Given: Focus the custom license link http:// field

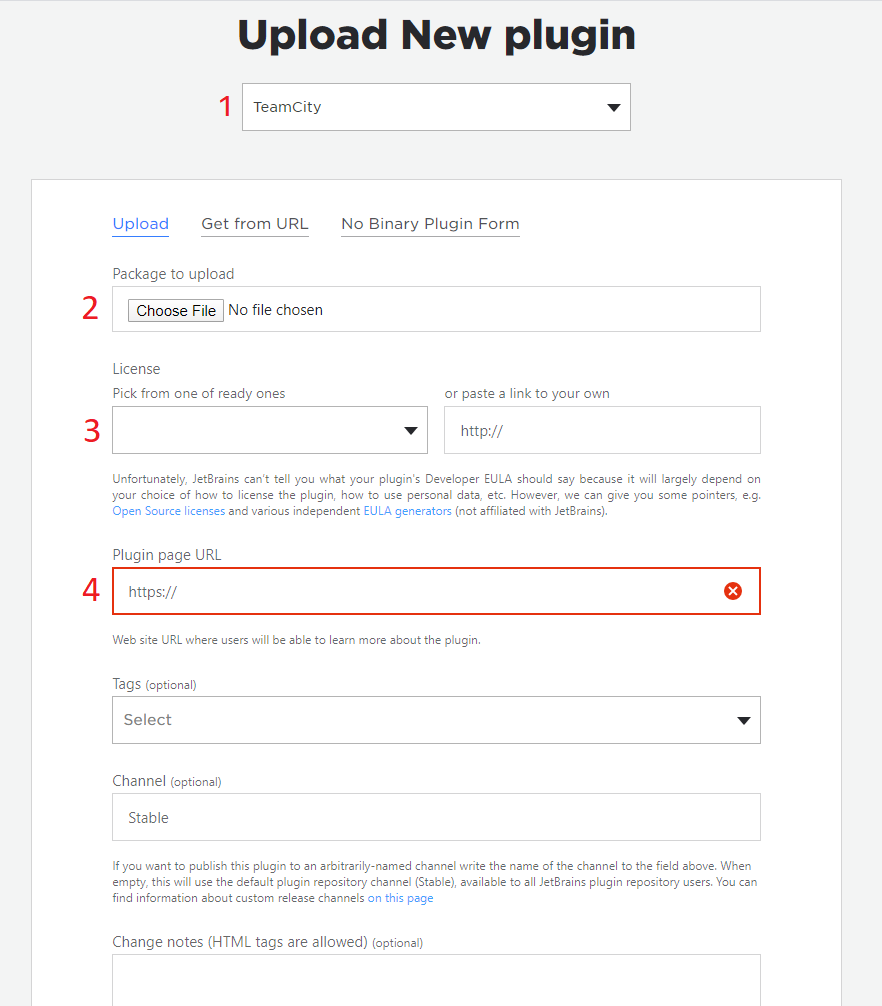Looking at the screenshot, I should [602, 430].
